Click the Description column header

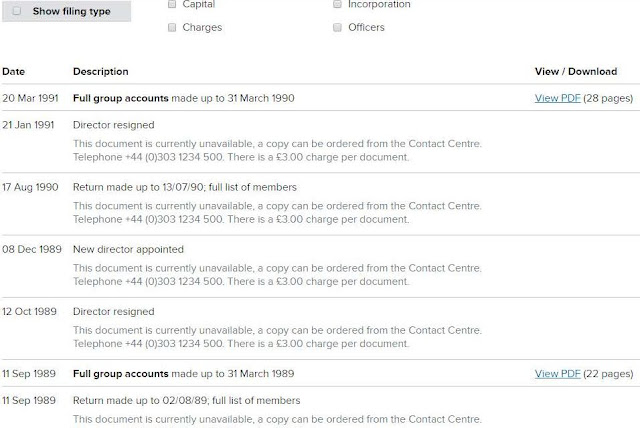coord(101,72)
